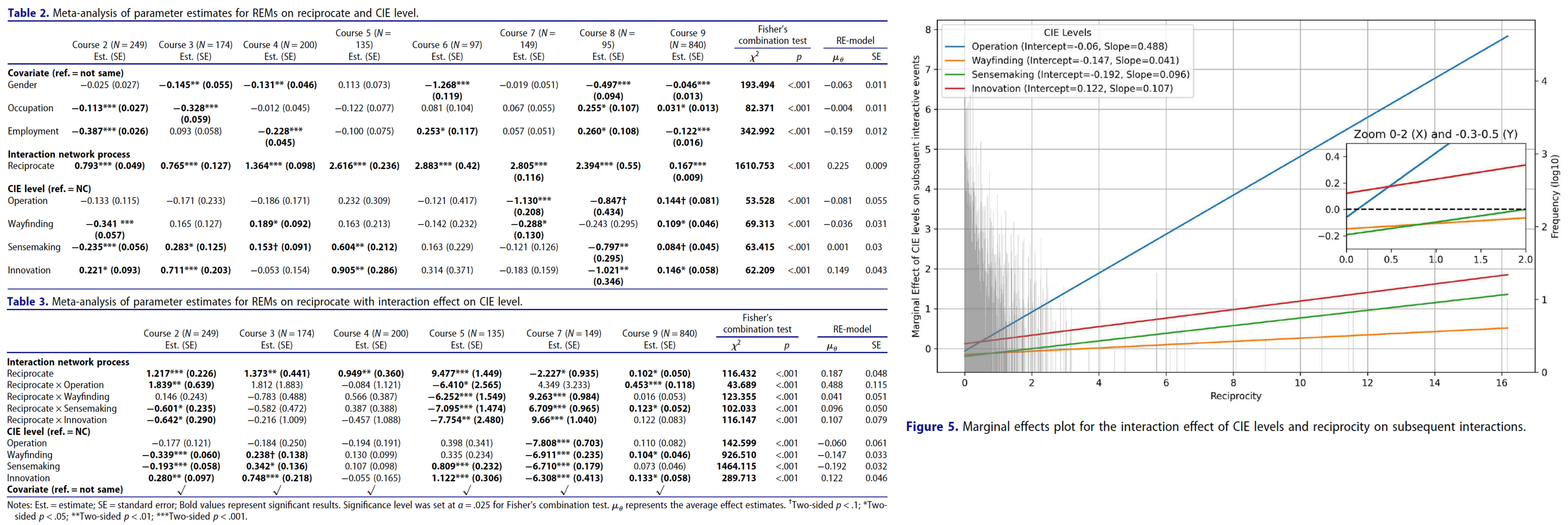Click the Reciprocate row label in Table 2
The image size is (1568, 525).
pos(31,165)
